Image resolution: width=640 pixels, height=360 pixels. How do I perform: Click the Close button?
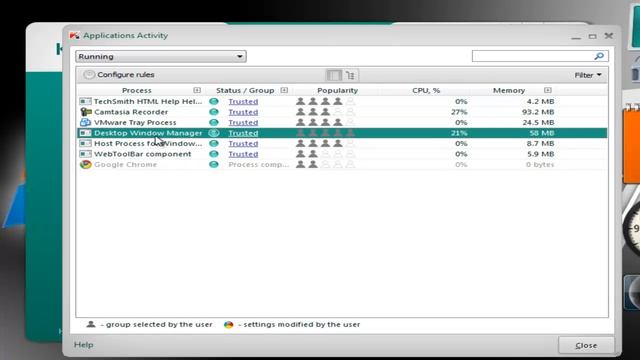[x=586, y=345]
